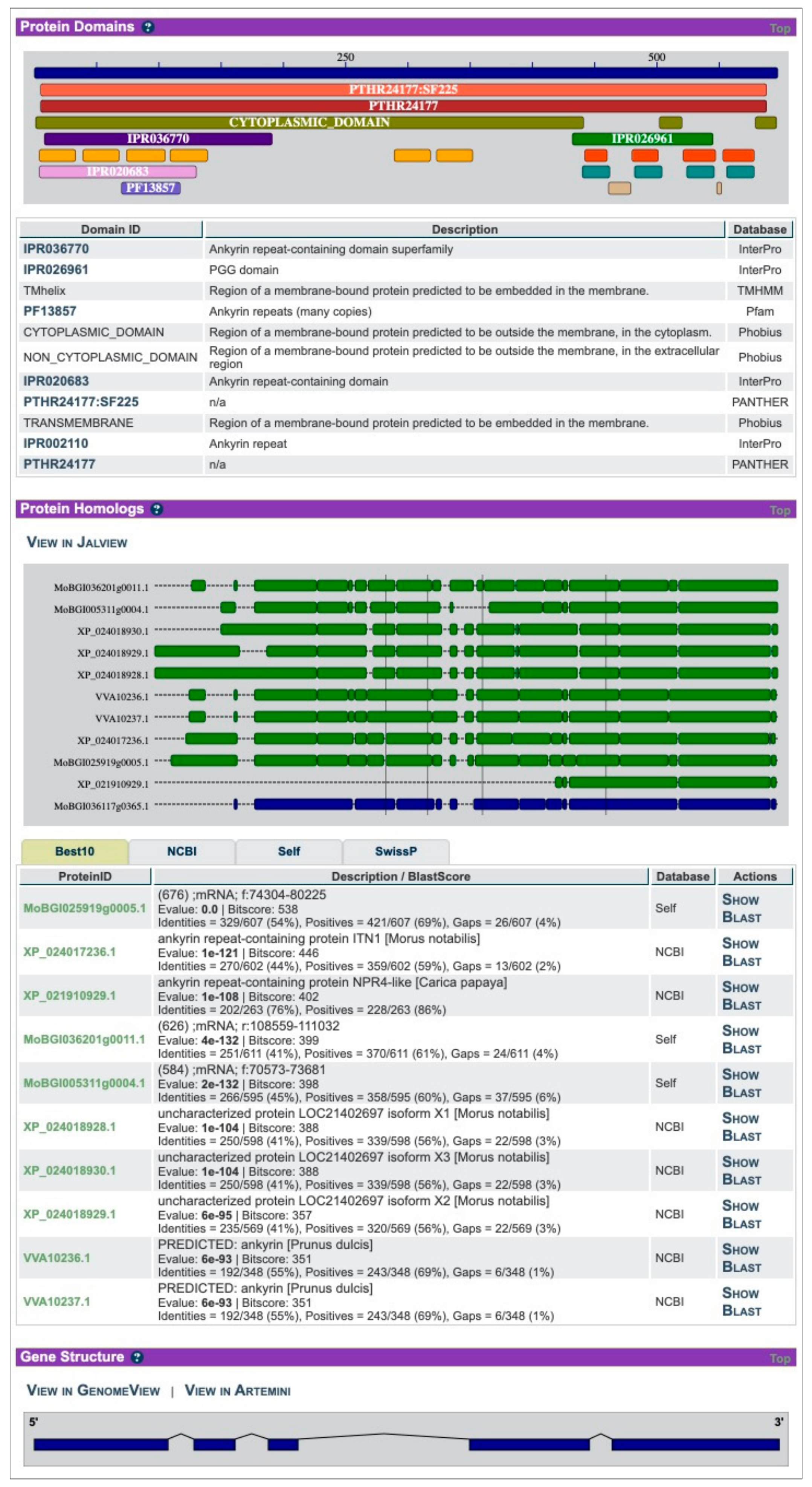Click help icon beside Gene Structure heading
The height and width of the screenshot is (1487, 812).
(137, 1357)
